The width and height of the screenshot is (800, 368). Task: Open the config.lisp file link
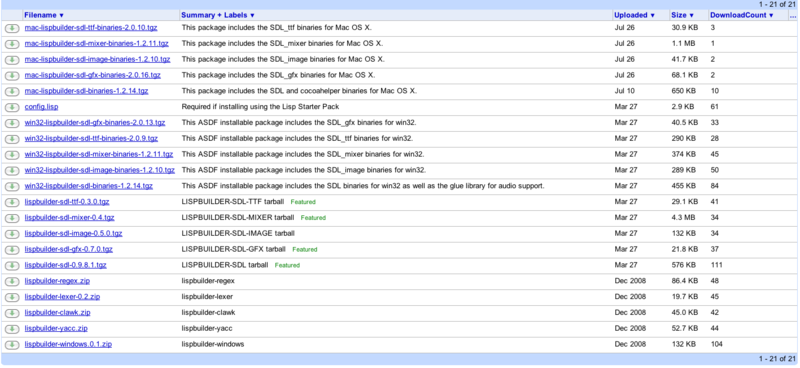tap(41, 107)
